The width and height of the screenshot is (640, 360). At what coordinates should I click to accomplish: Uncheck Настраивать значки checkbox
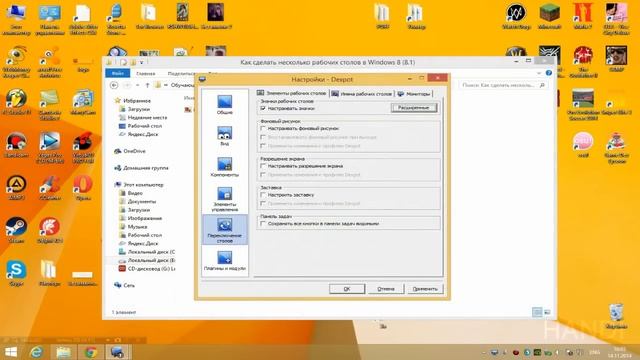click(263, 108)
